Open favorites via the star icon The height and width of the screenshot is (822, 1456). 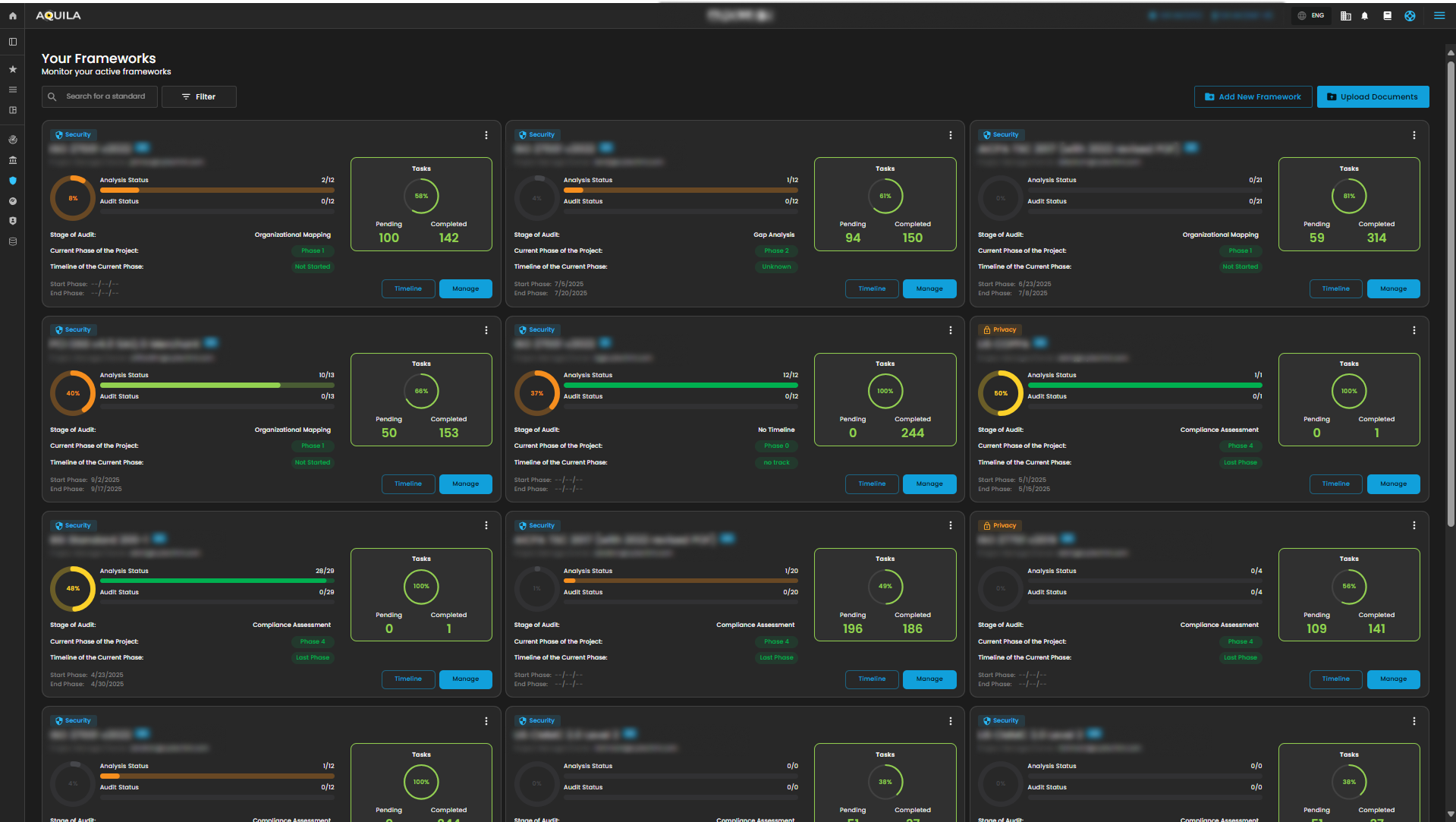12,69
